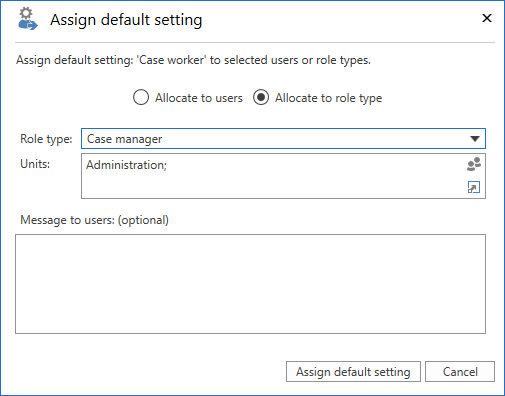Click the 'Case worker' description sentence
Image resolution: width=505 pixels, height=396 pixels.
click(x=193, y=60)
